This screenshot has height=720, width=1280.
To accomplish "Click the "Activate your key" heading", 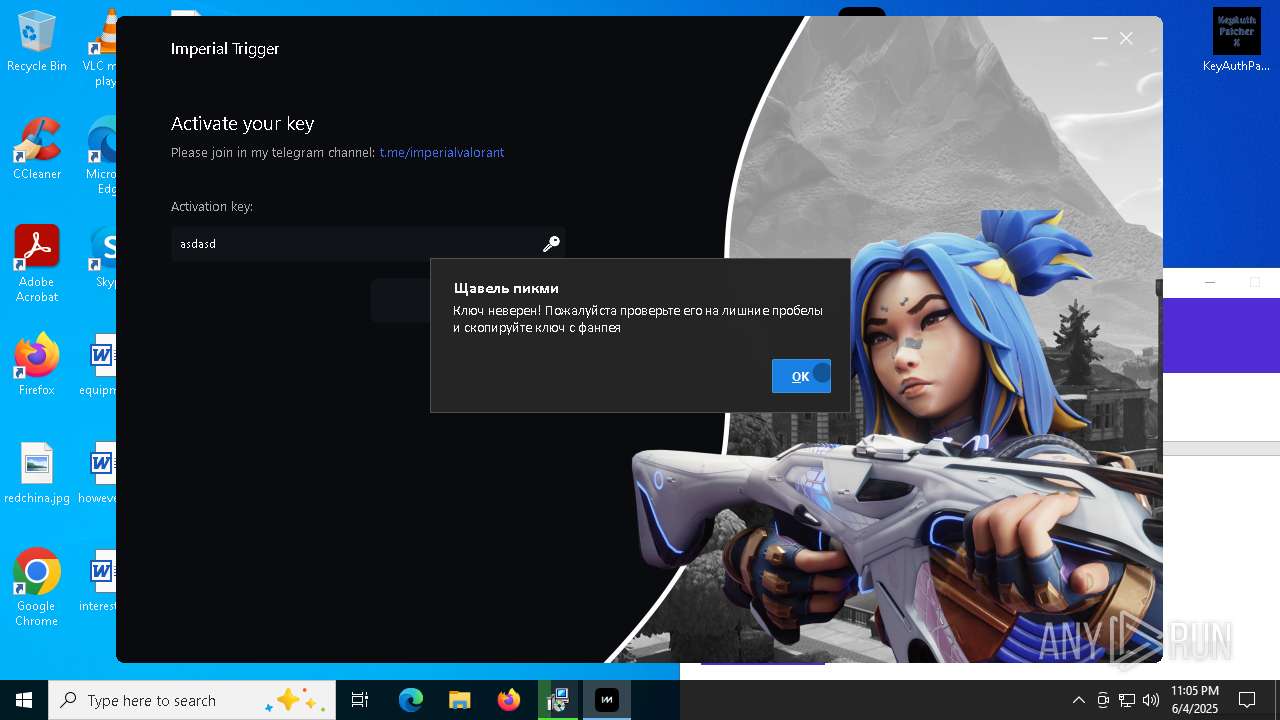I will [243, 123].
